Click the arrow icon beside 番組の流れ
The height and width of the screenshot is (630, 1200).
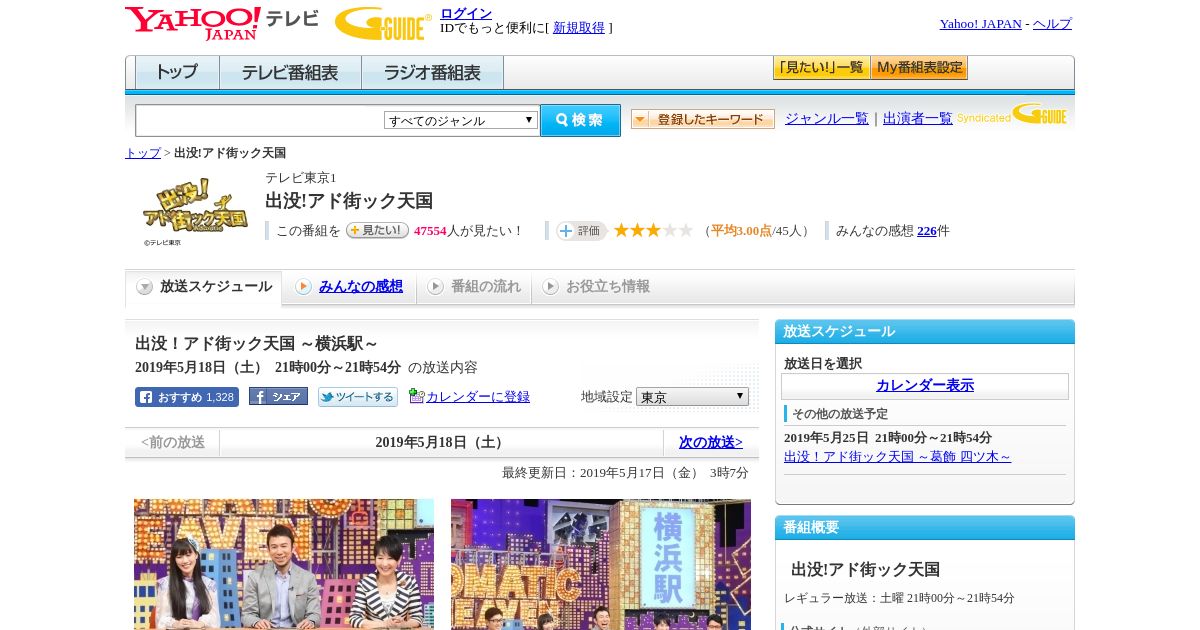tap(435, 287)
